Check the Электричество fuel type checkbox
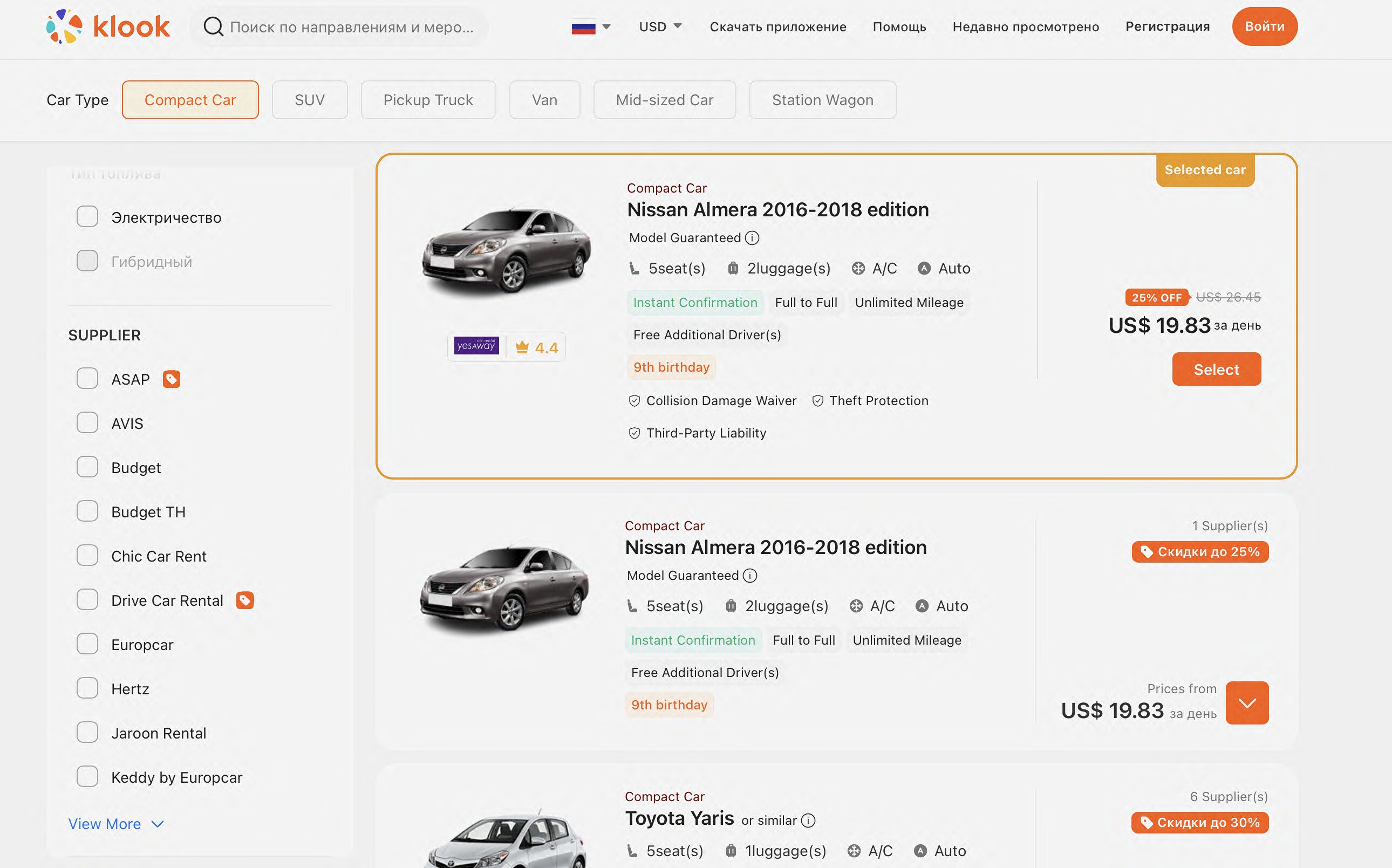Screen dimensions: 1392x868 [x=87, y=217]
